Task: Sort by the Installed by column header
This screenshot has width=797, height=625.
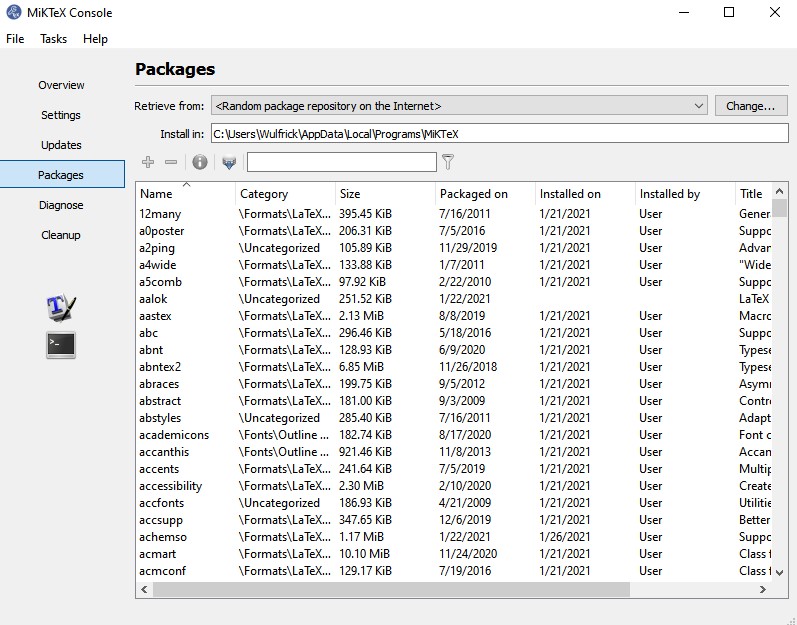Action: click(685, 194)
